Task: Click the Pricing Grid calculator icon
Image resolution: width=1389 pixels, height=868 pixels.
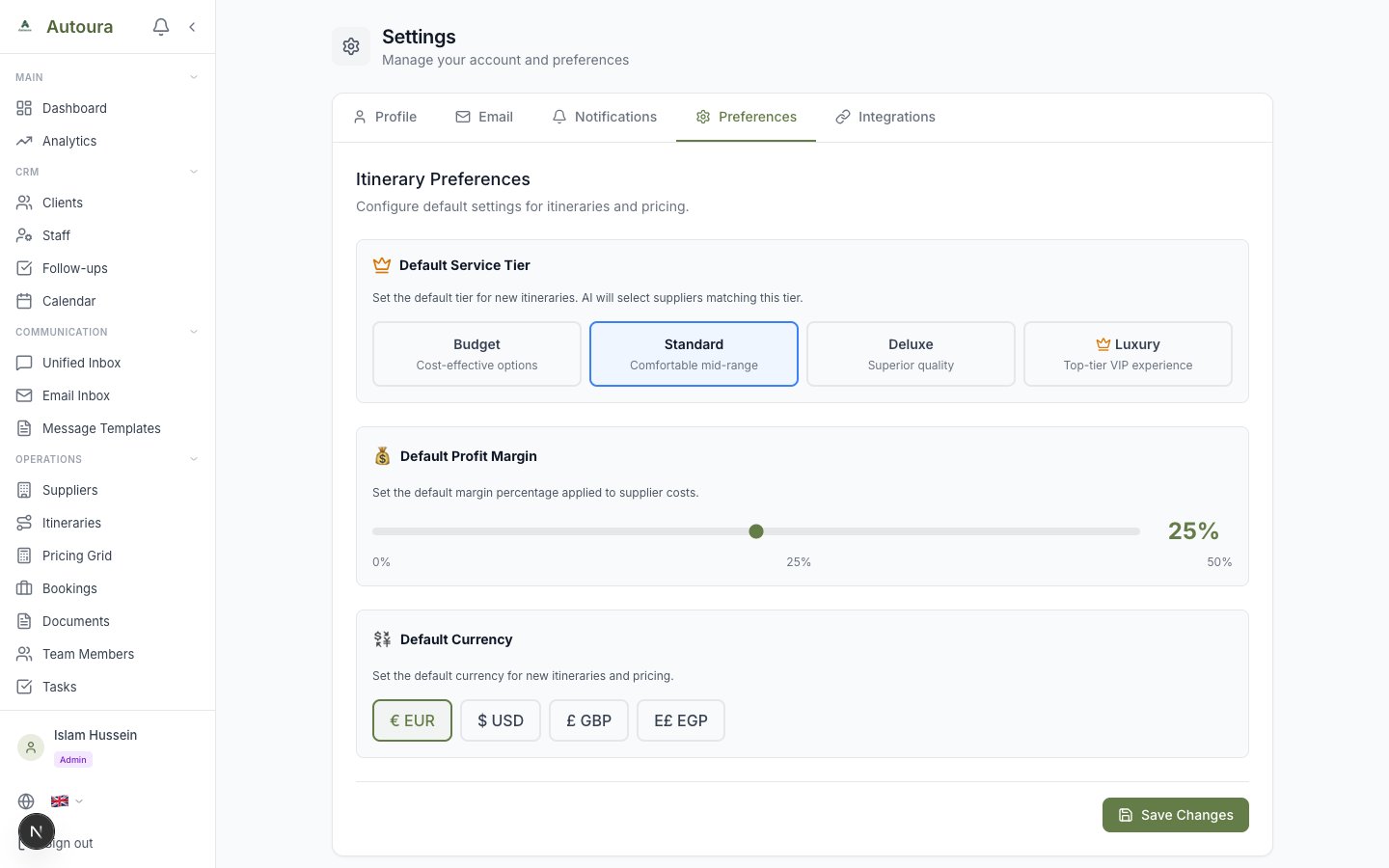Action: click(24, 556)
